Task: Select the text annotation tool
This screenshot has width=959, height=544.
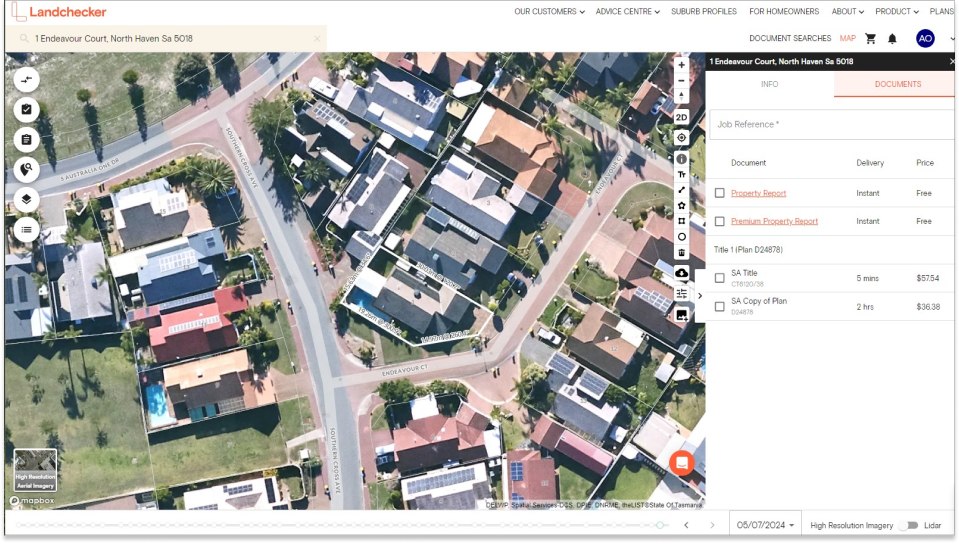Action: [681, 174]
